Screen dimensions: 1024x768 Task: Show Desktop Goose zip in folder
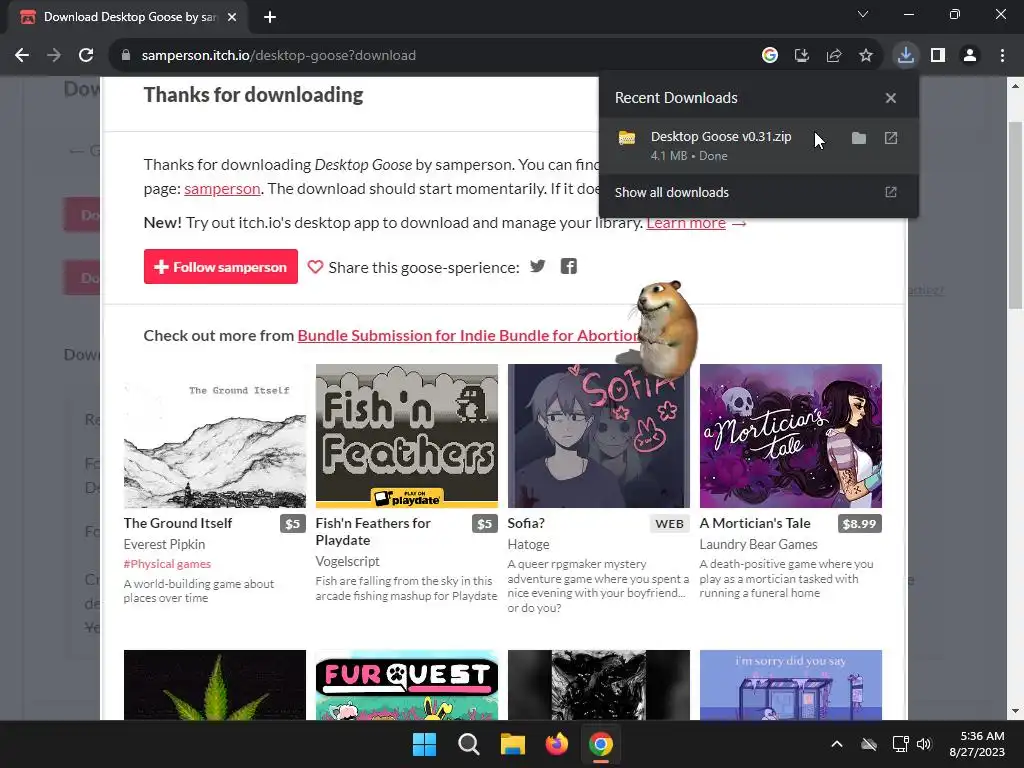coord(859,138)
